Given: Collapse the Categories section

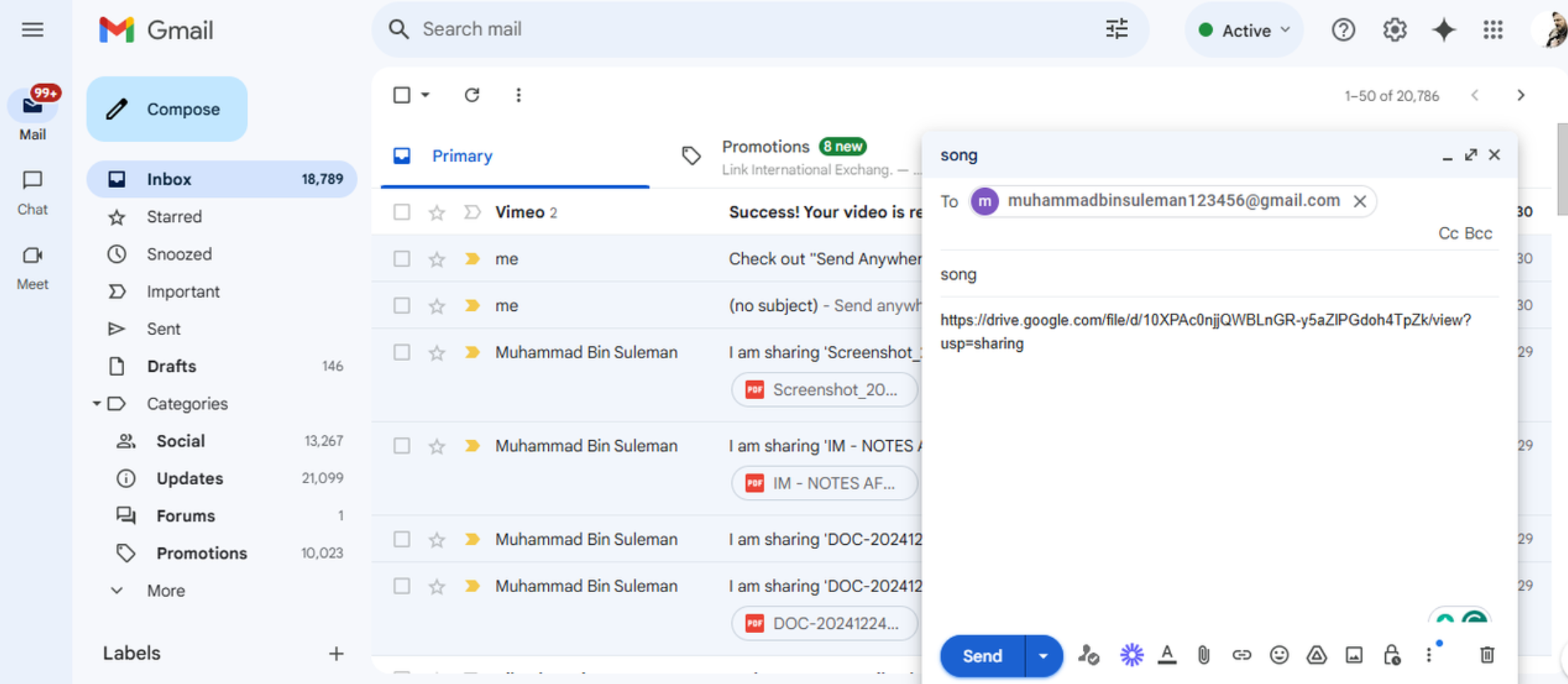Looking at the screenshot, I should (x=97, y=403).
